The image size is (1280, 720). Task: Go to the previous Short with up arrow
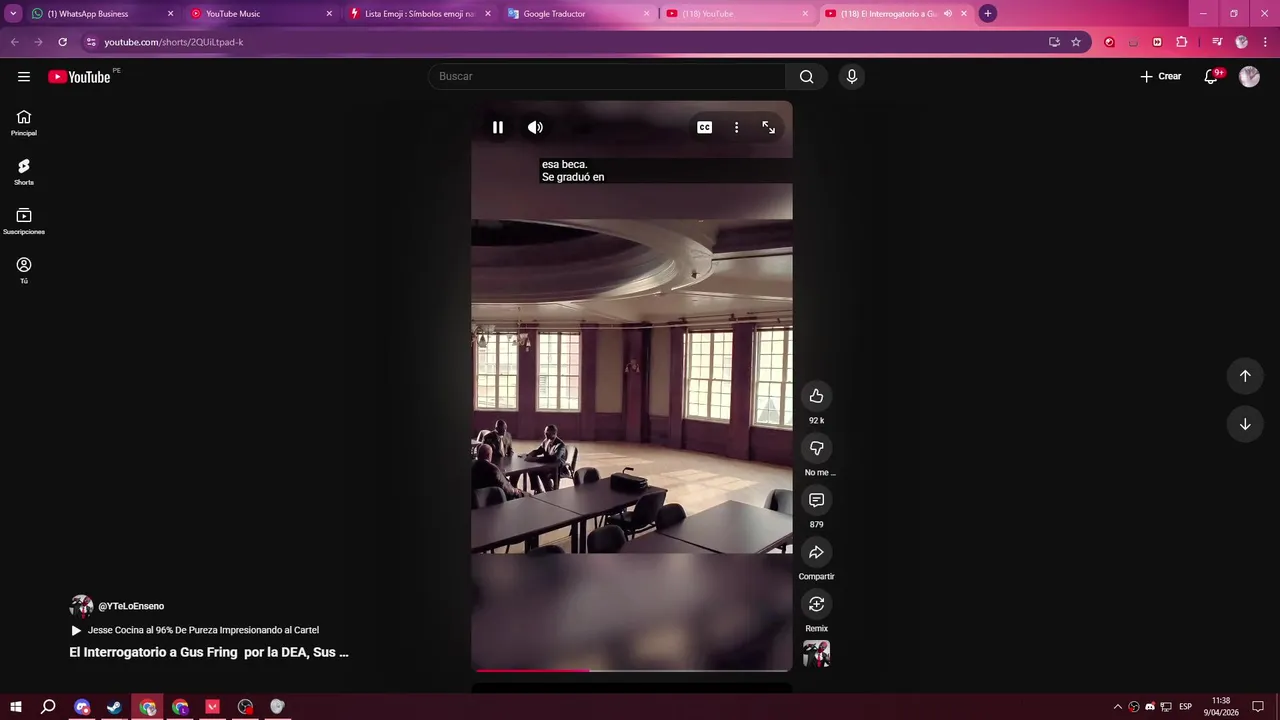[1245, 376]
